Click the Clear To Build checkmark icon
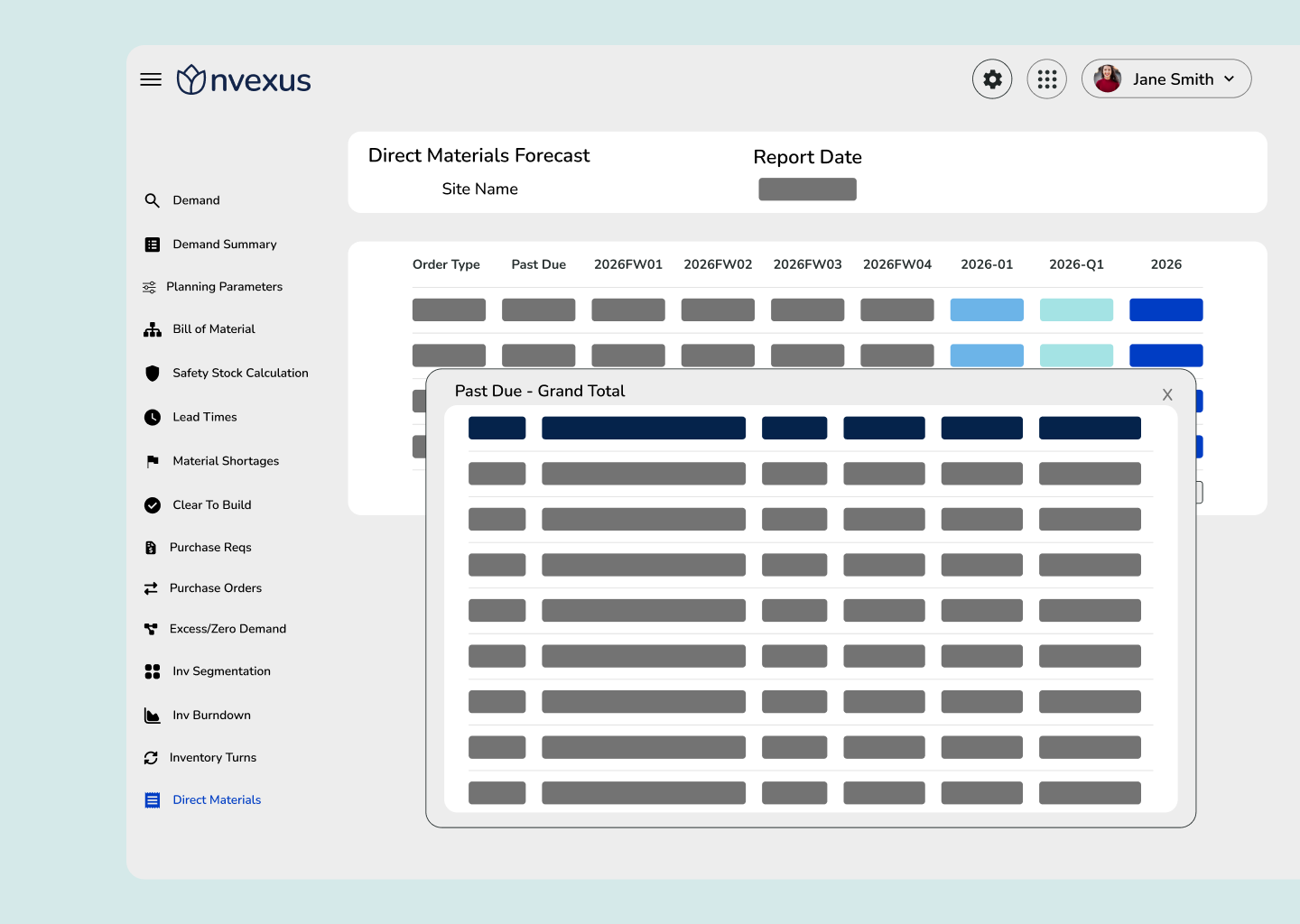 (x=153, y=505)
